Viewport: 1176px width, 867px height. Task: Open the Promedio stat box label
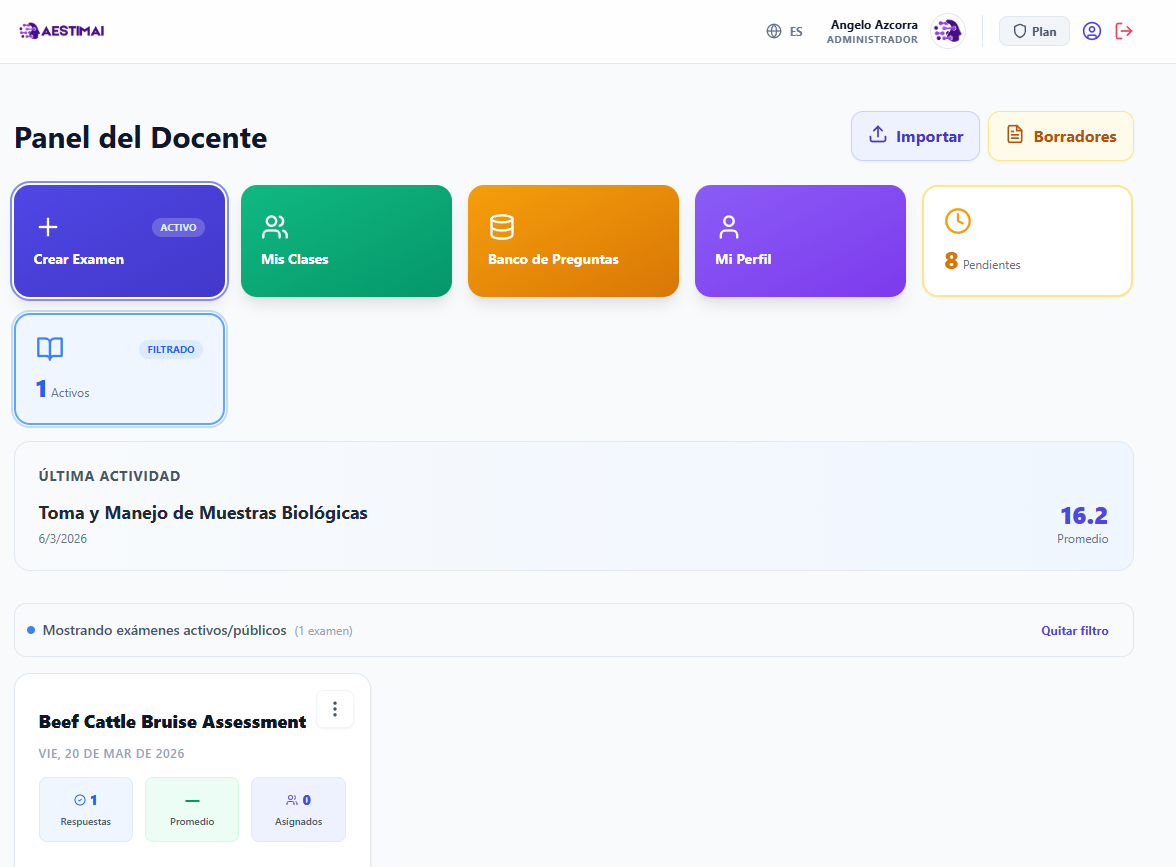click(192, 822)
